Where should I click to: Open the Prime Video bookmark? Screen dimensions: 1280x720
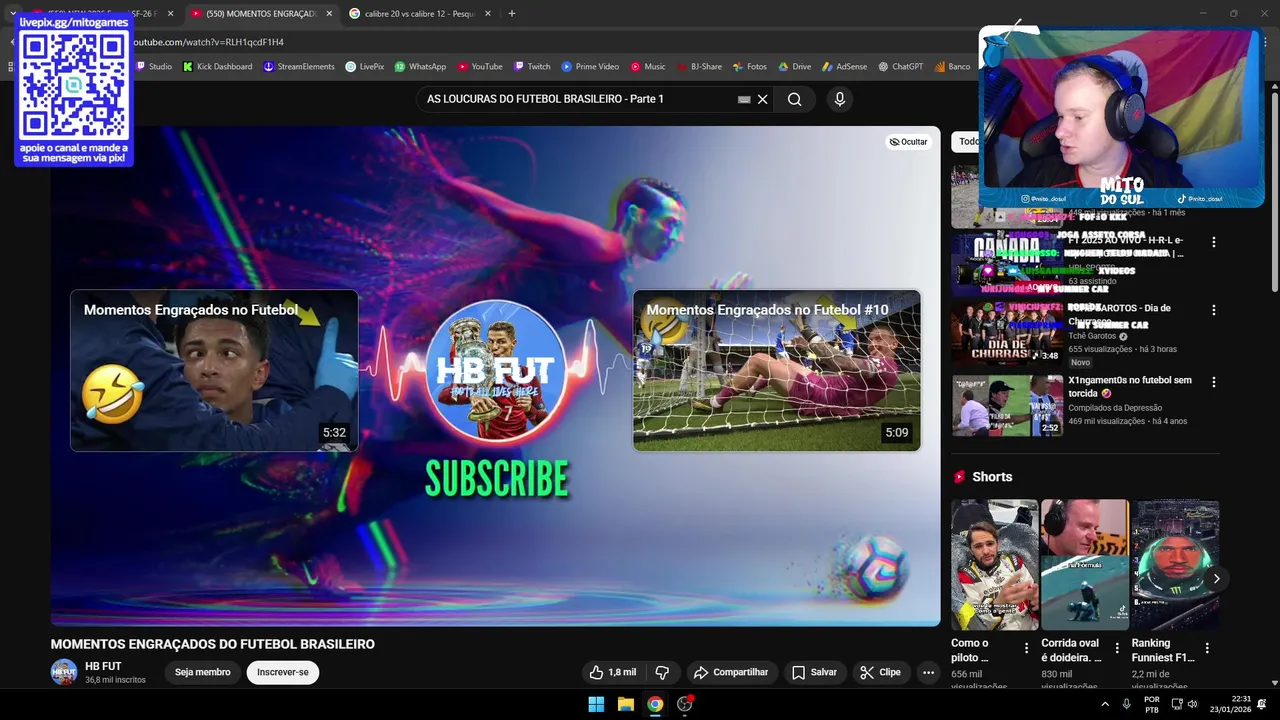coord(590,67)
